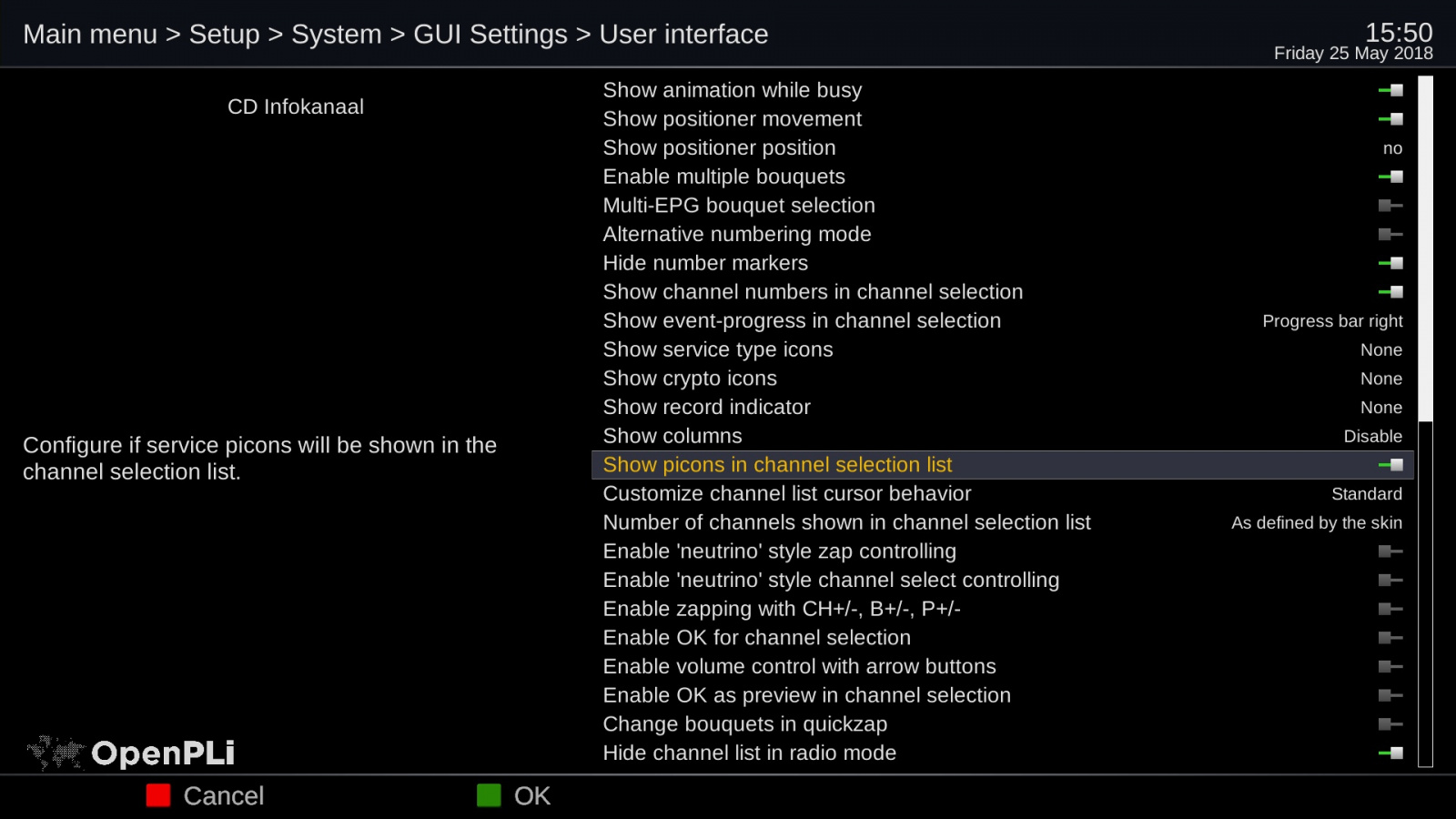Click the OpenPLi logo
Image resolution: width=1456 pixels, height=819 pixels.
132,753
